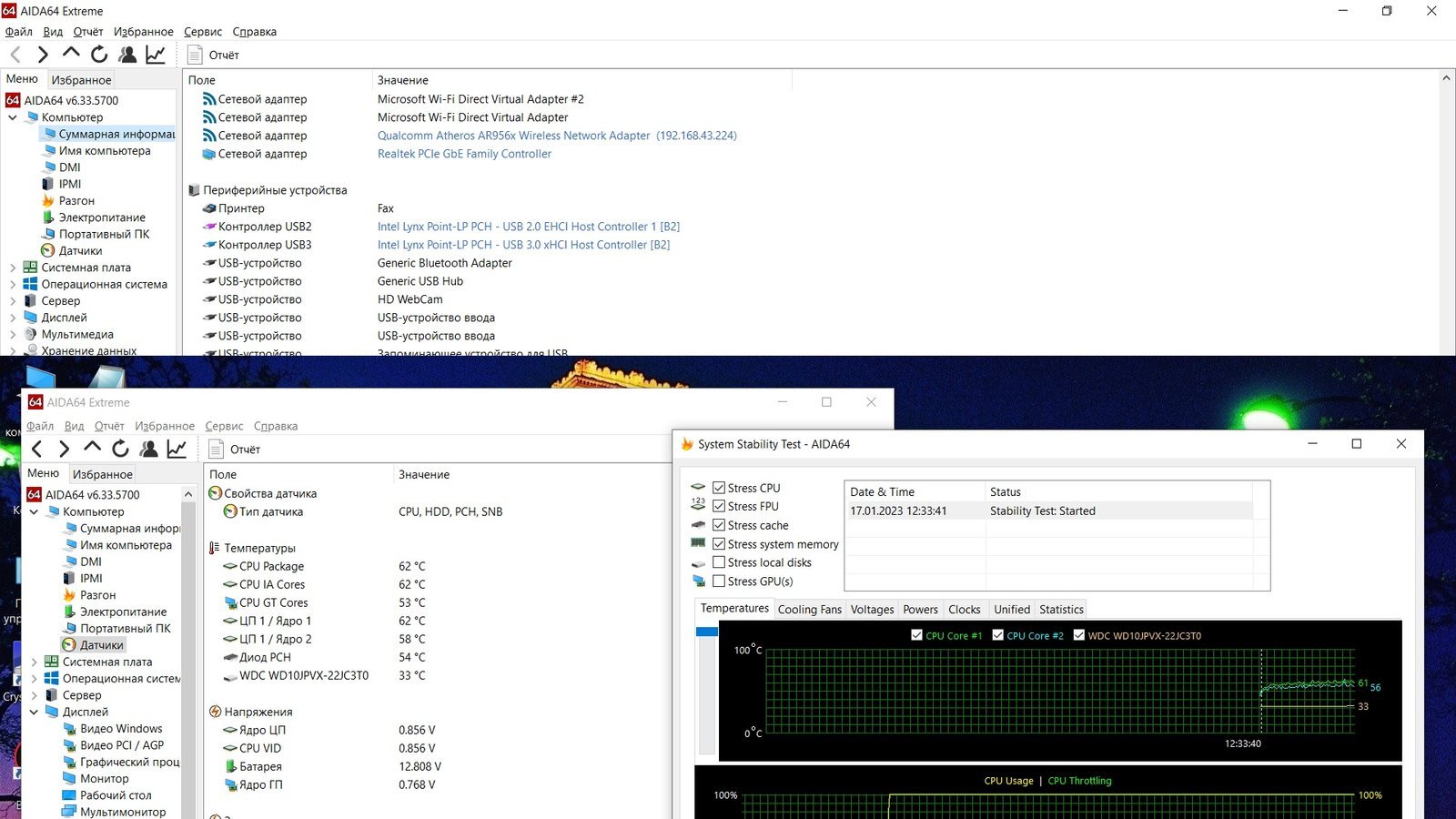Uncheck Stress cache checkbox
Viewport: 1456px width, 819px height.
pyautogui.click(x=719, y=525)
